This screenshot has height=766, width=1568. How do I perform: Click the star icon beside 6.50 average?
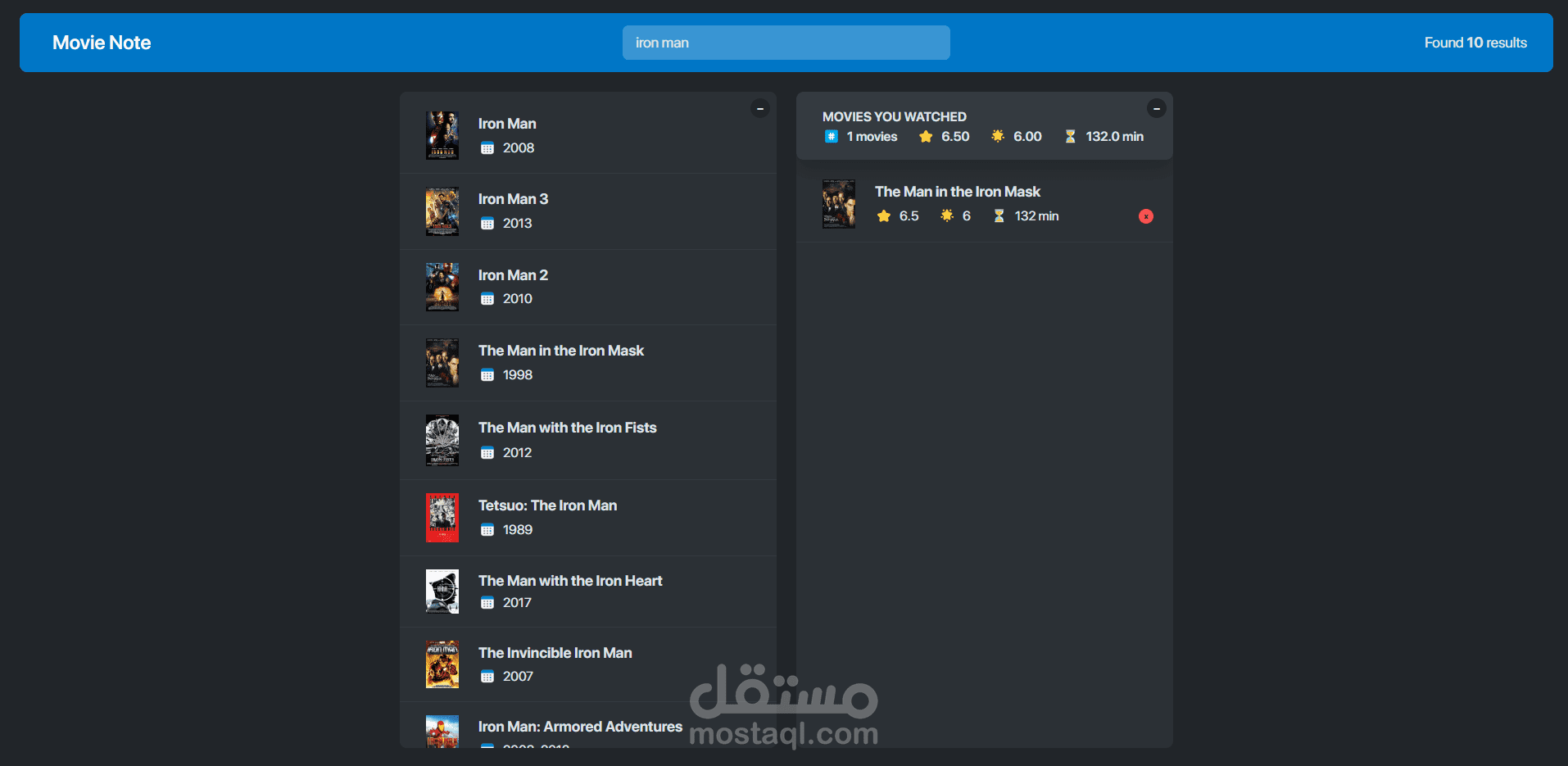(926, 137)
